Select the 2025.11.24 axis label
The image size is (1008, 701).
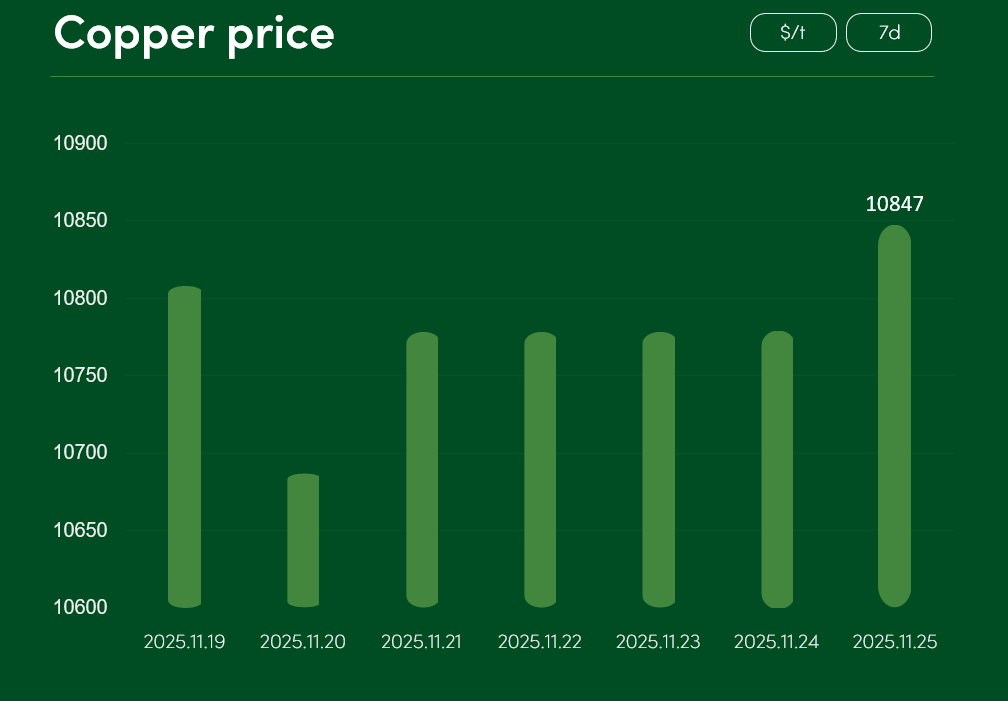[777, 642]
